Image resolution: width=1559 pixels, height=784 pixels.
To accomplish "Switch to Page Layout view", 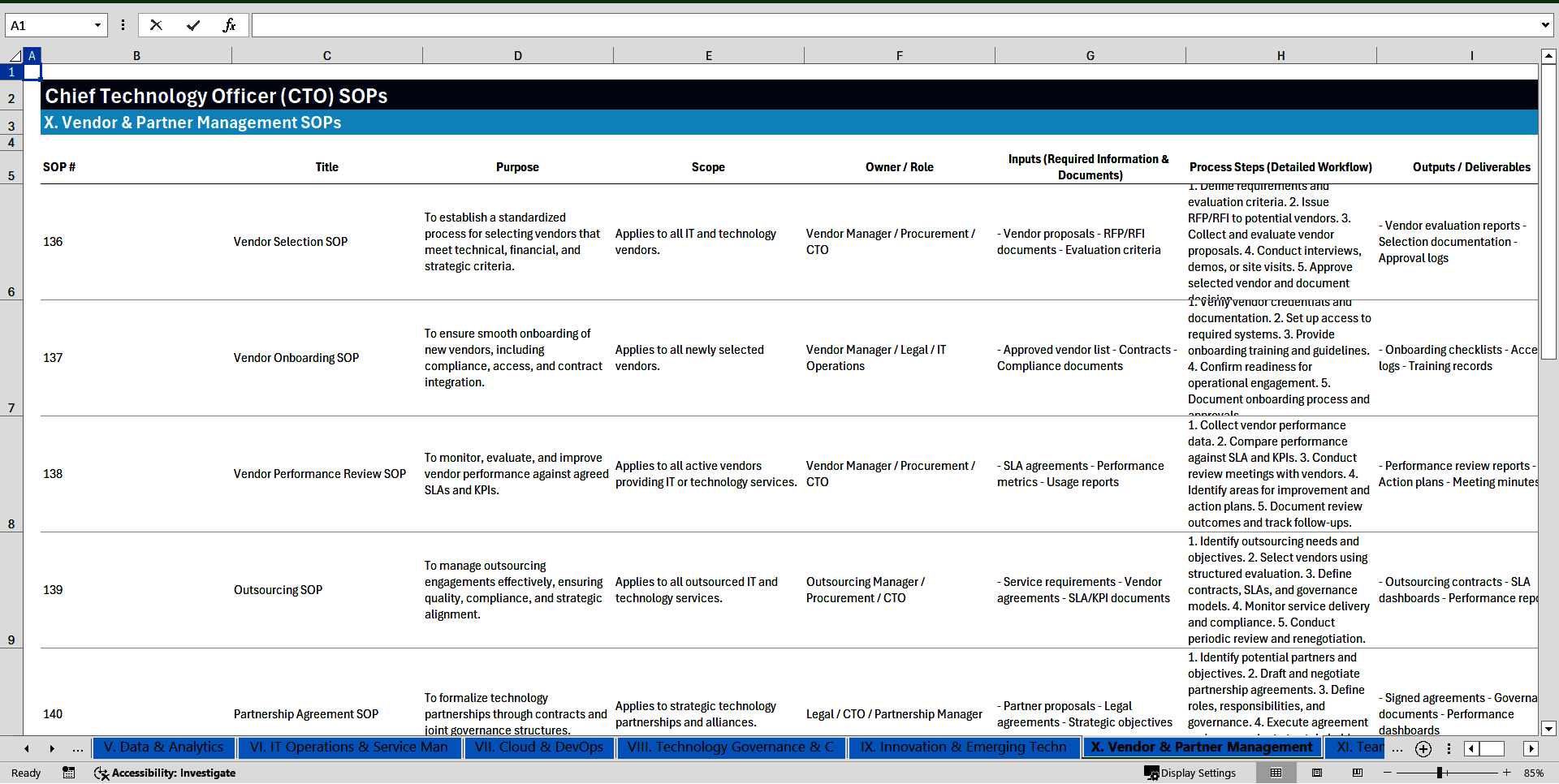I will click(x=1317, y=773).
